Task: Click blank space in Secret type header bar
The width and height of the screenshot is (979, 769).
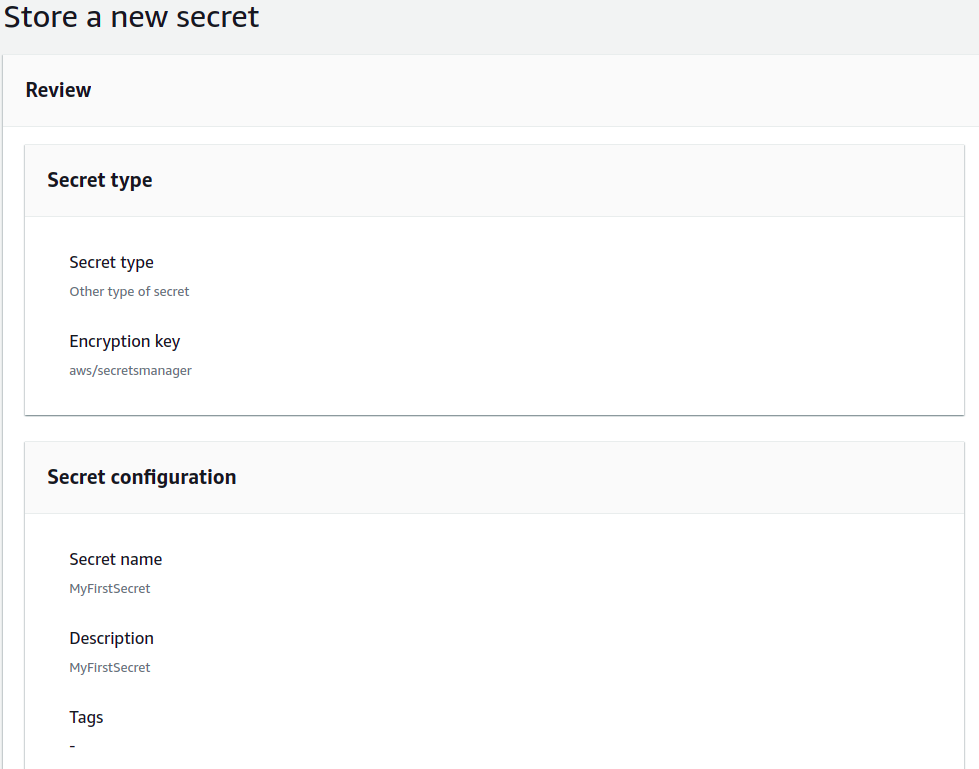Action: click(550, 180)
